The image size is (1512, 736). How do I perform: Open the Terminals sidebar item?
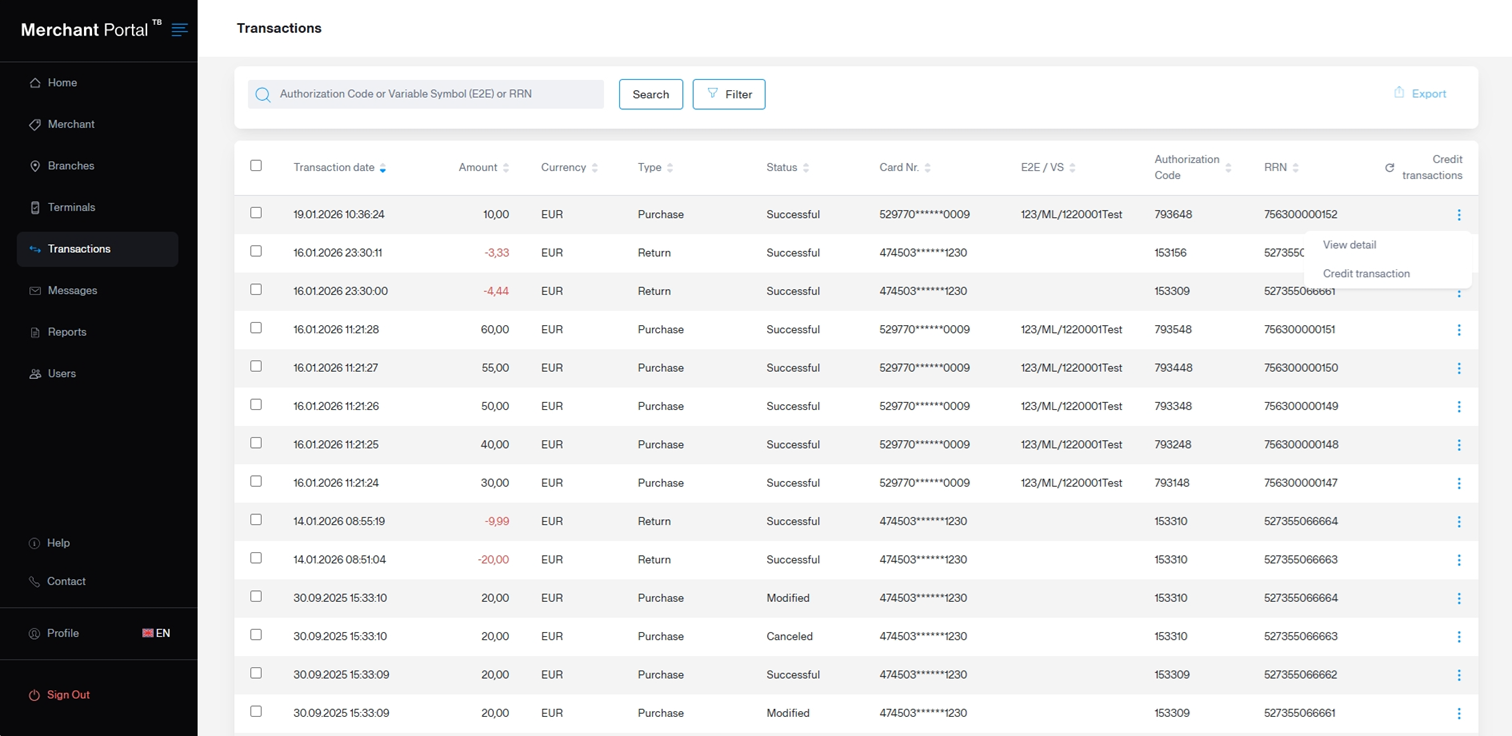(x=71, y=207)
